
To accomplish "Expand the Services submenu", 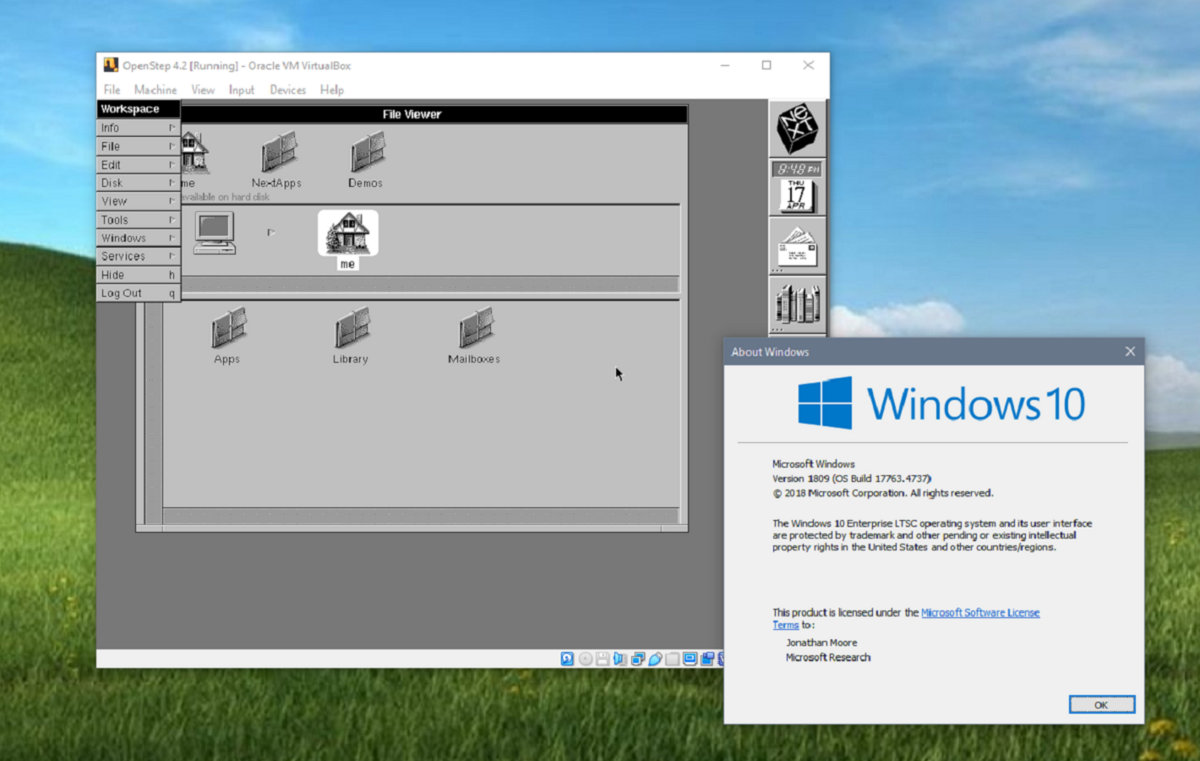I will click(x=138, y=256).
